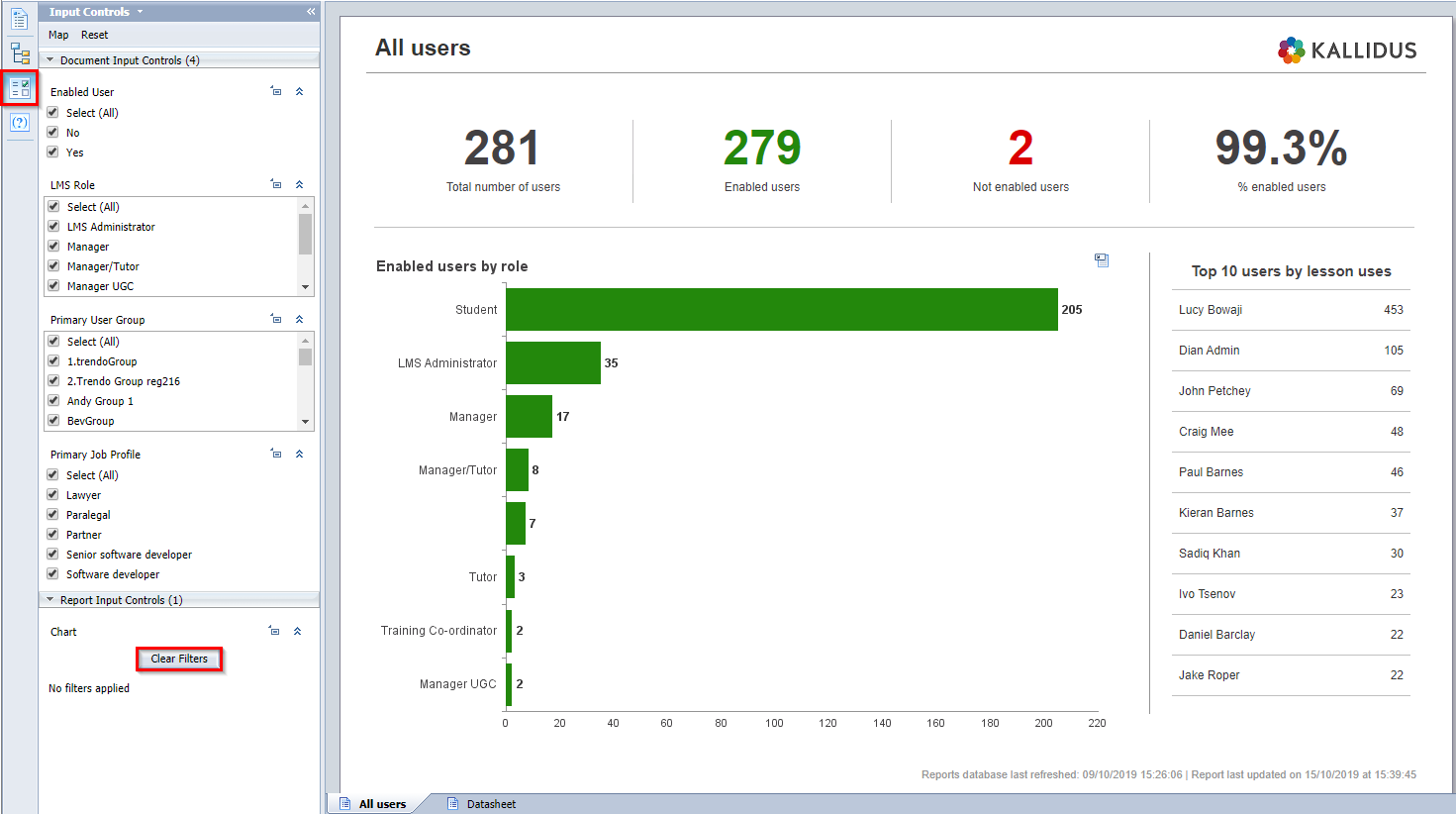1456x814 pixels.
Task: Click the dependencies icon beside Enabled User
Action: (x=276, y=91)
